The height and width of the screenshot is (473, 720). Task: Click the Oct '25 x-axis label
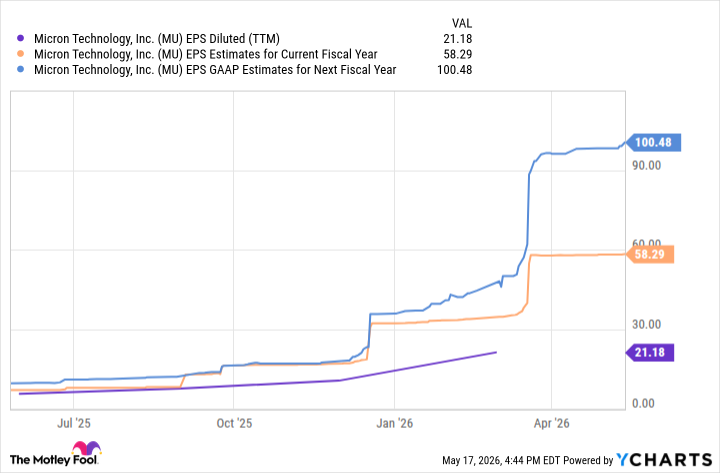pos(234,423)
